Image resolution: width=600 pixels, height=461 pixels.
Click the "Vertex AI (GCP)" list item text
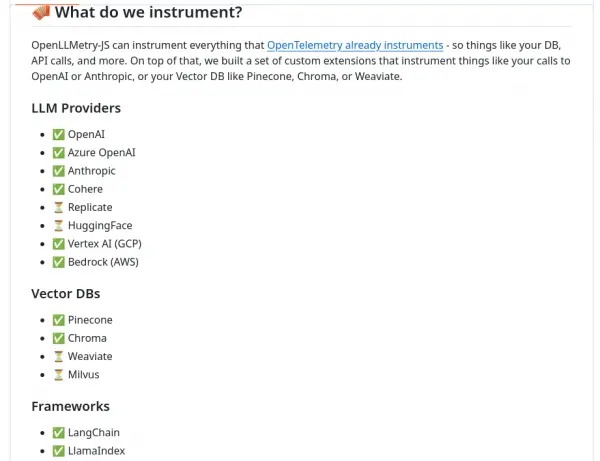[x=105, y=244]
